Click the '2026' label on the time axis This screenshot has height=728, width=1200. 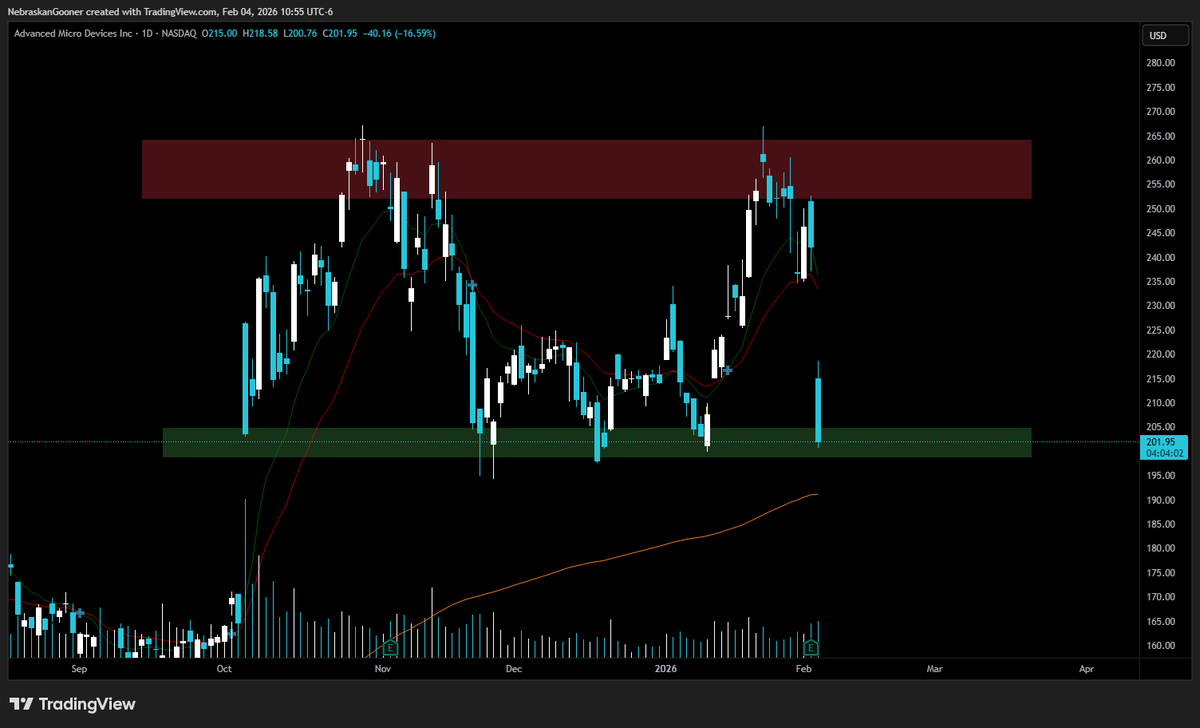coord(665,667)
